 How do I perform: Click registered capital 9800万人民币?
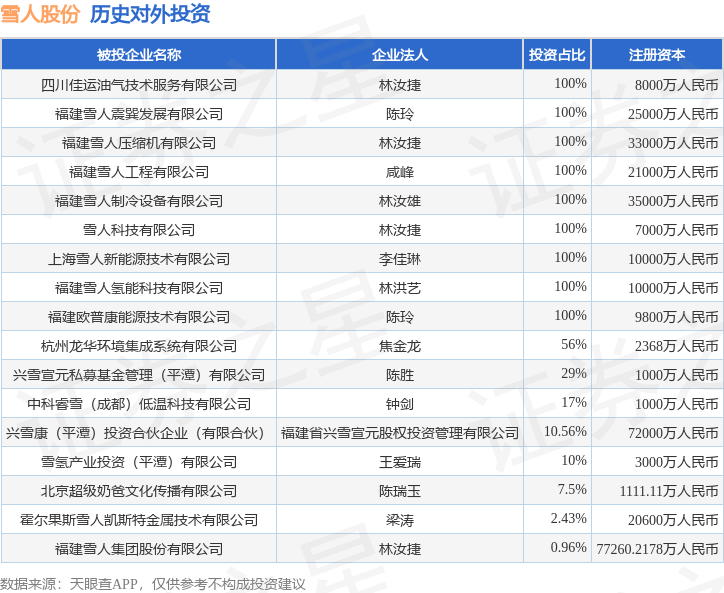click(676, 317)
